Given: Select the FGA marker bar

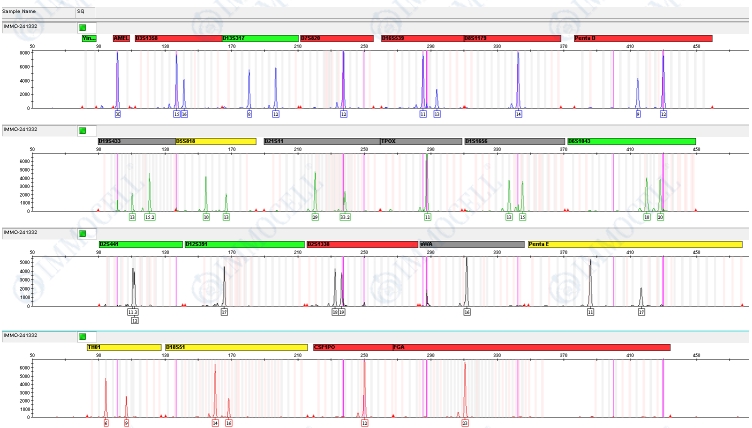Looking at the screenshot, I should [x=531, y=347].
